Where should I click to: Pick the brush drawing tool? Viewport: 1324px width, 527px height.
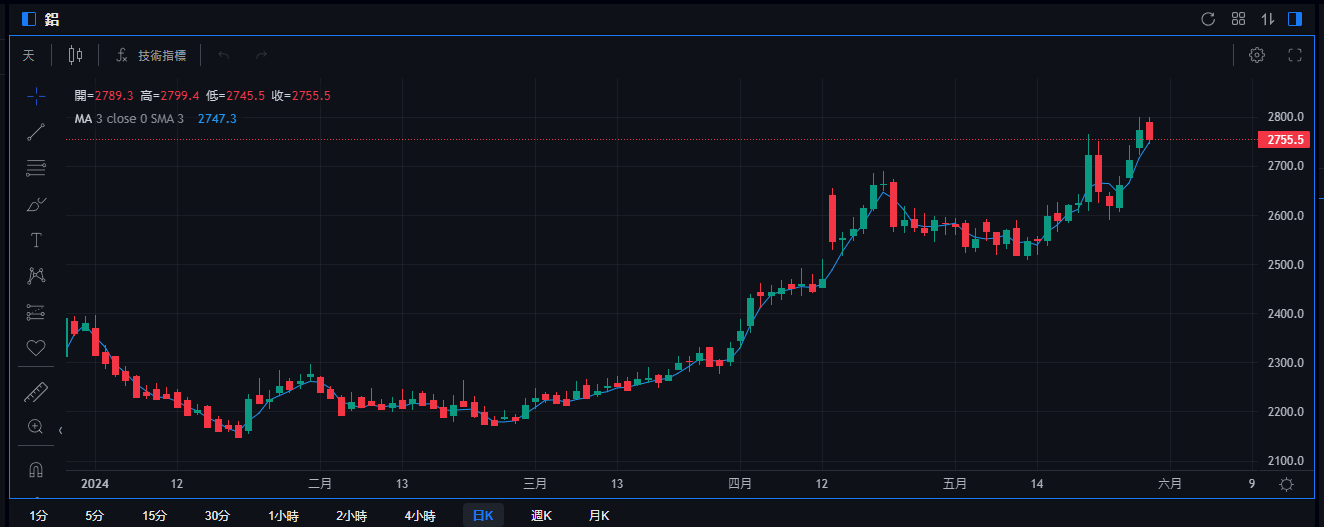(x=36, y=204)
